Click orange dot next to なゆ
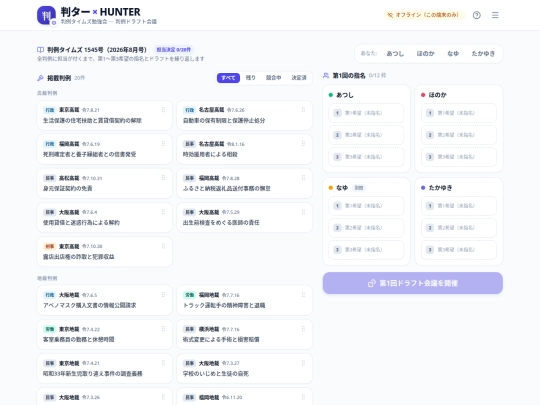Image resolution: width=540 pixels, height=405 pixels. (x=331, y=188)
